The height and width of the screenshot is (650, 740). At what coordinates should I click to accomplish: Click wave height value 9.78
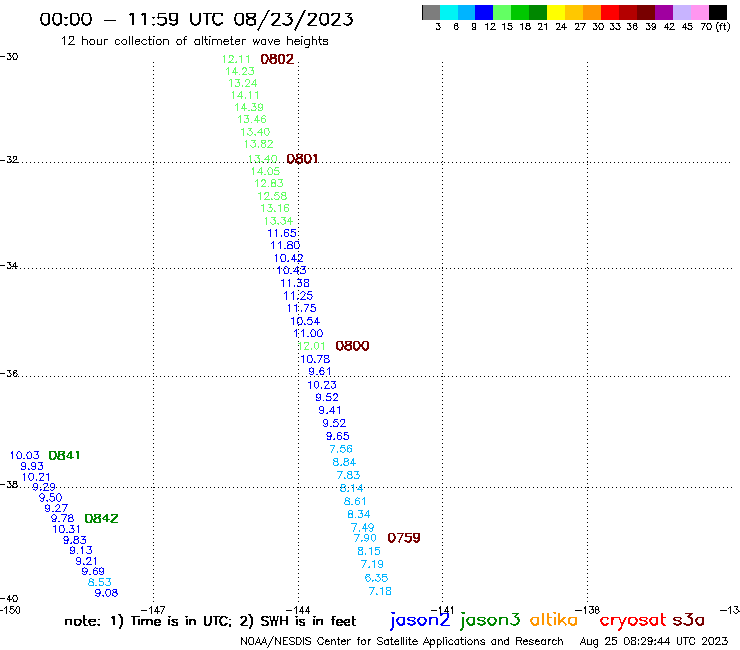pos(62,518)
